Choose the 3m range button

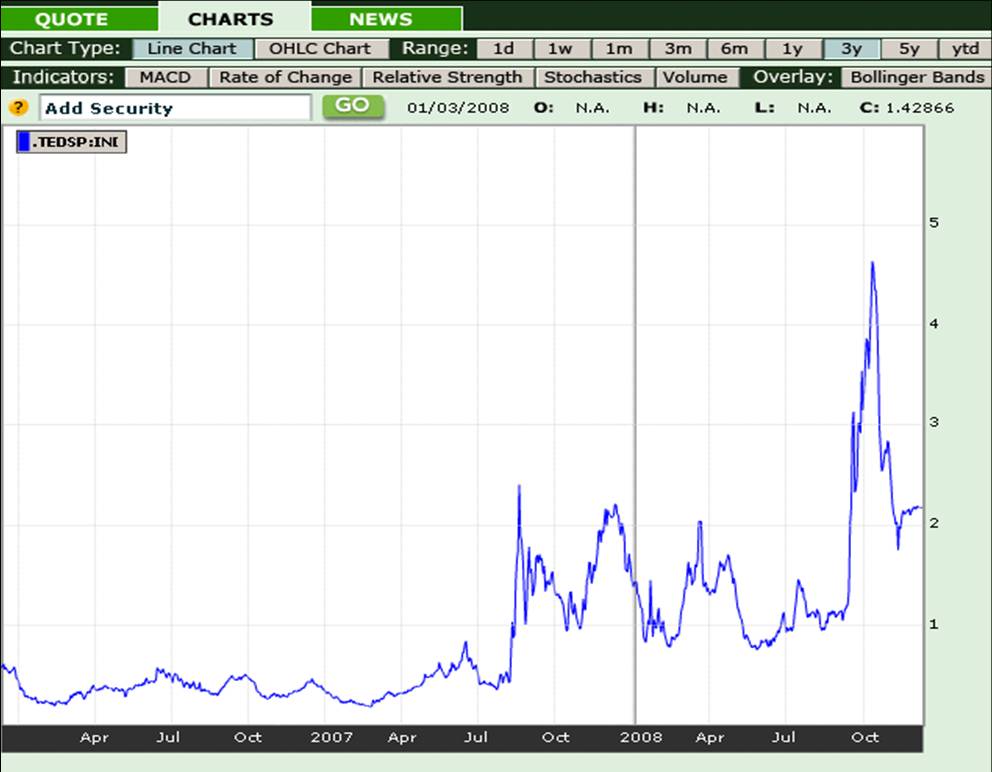pyautogui.click(x=677, y=49)
